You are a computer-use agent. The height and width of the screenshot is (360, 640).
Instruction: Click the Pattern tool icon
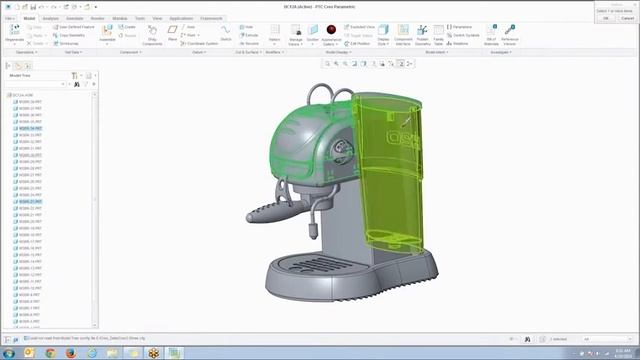click(275, 30)
